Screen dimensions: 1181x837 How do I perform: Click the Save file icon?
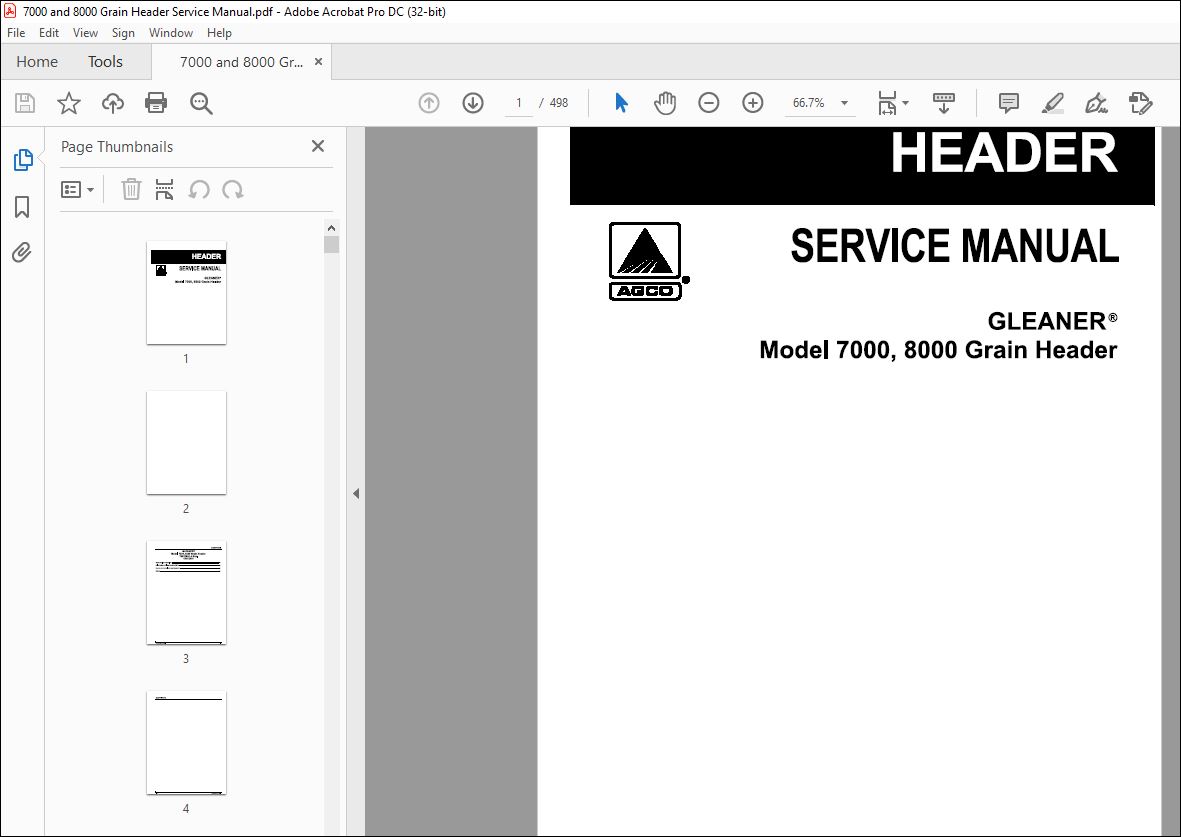point(25,103)
